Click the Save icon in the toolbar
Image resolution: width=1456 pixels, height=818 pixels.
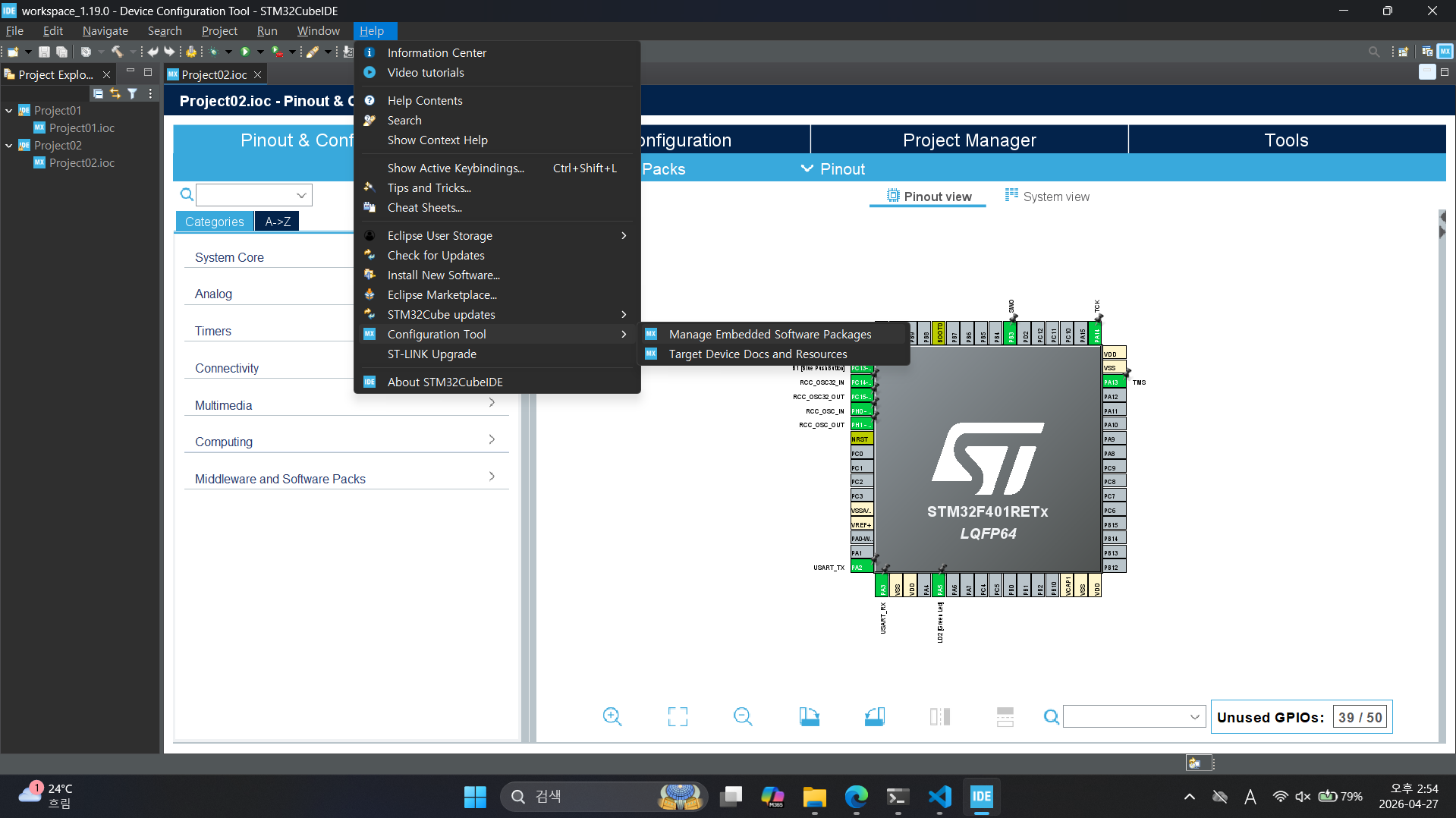click(x=44, y=52)
